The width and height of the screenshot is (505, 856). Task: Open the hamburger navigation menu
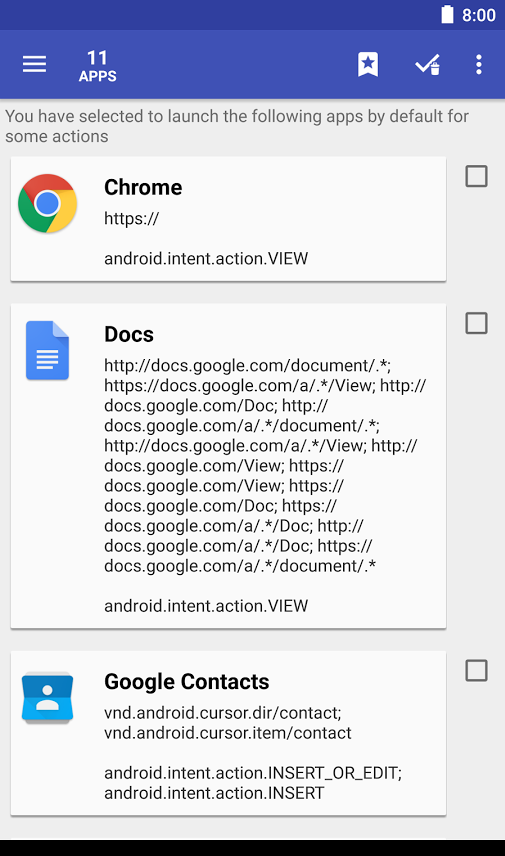[34, 64]
